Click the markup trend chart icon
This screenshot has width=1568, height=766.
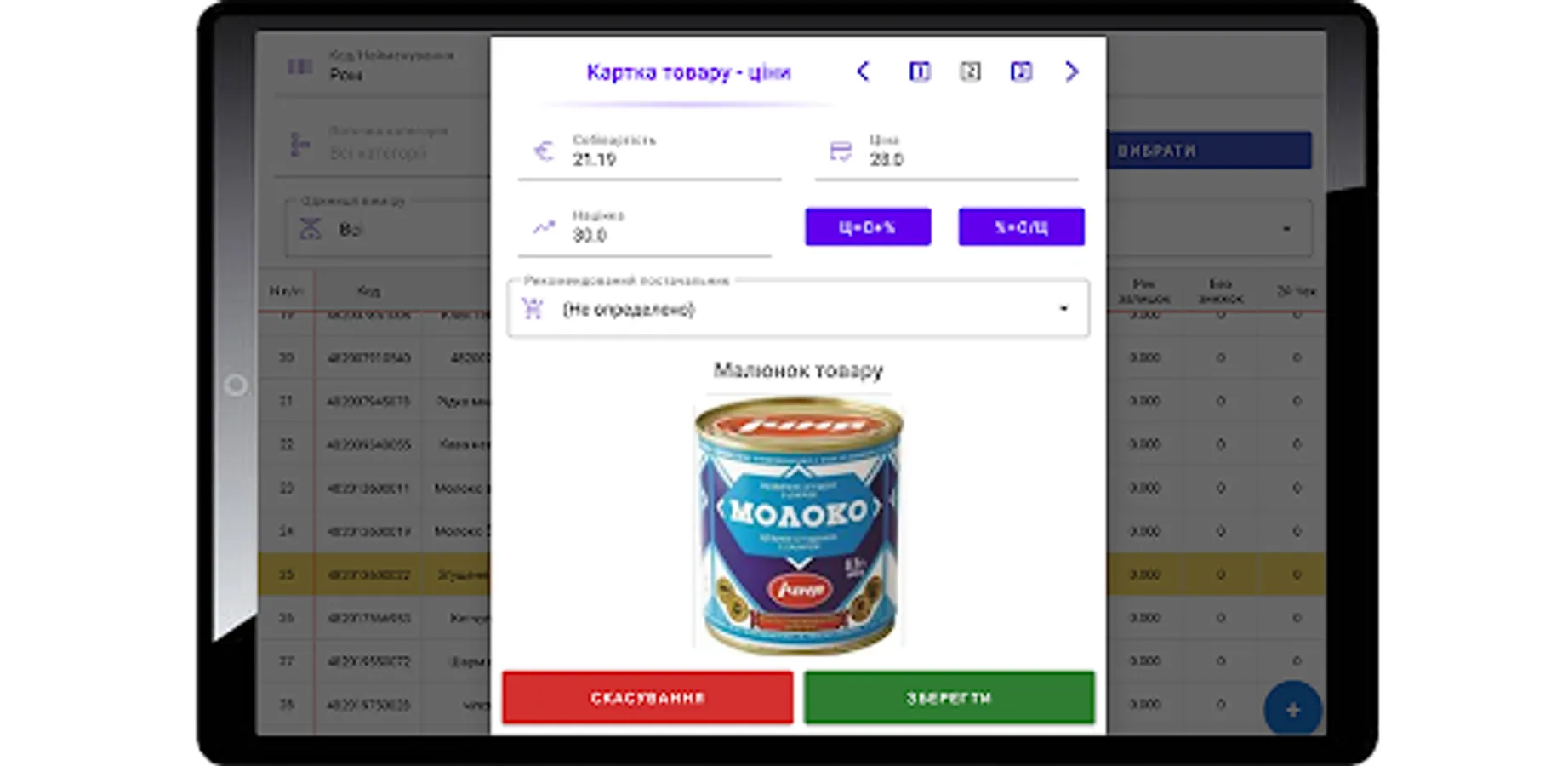click(x=543, y=226)
